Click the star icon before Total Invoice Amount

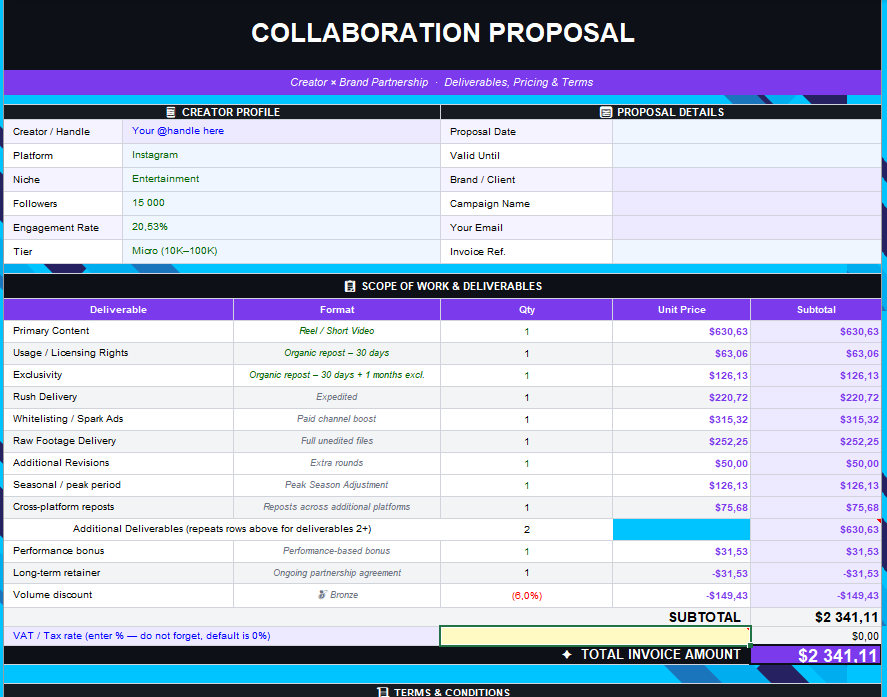[567, 655]
